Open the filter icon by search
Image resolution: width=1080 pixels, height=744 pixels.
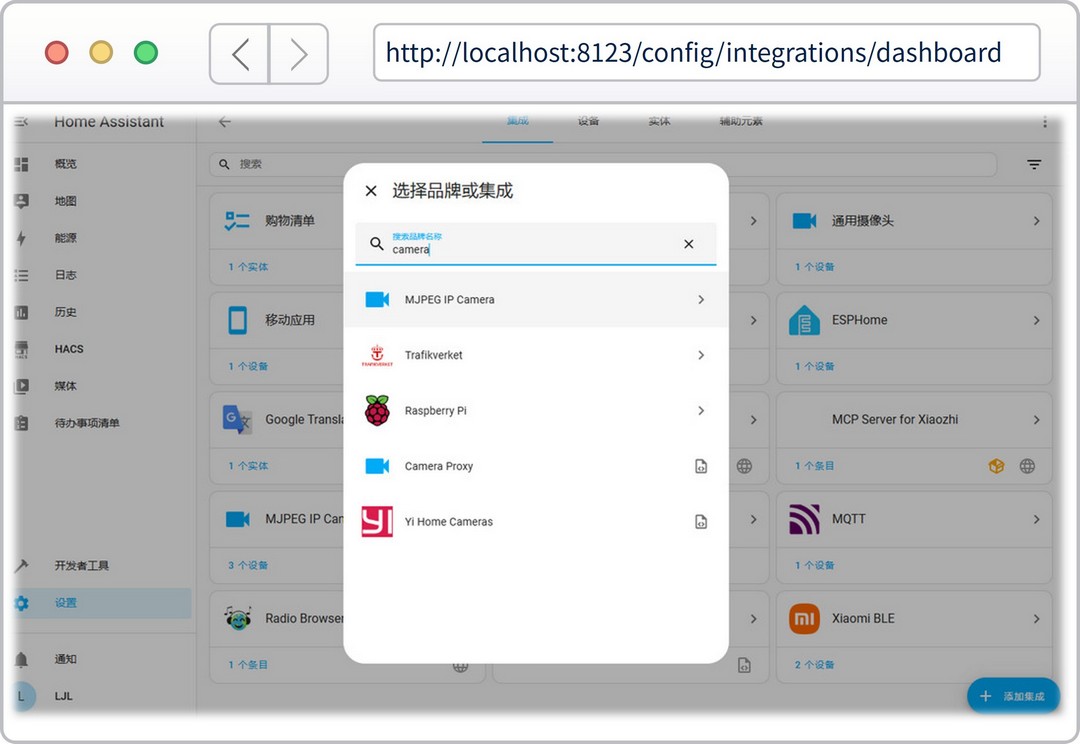(x=1034, y=165)
